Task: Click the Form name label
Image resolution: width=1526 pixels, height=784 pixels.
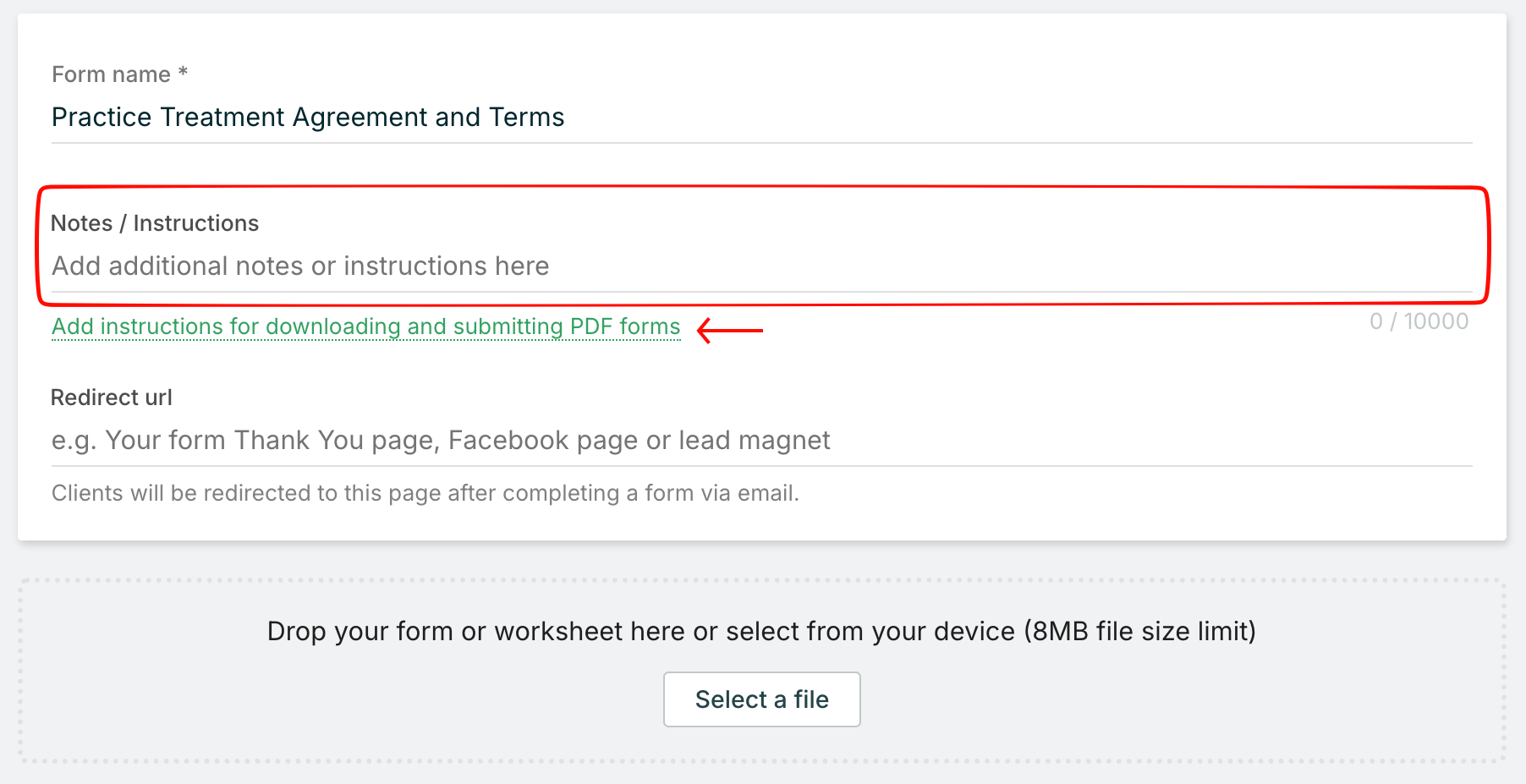Action: point(111,74)
